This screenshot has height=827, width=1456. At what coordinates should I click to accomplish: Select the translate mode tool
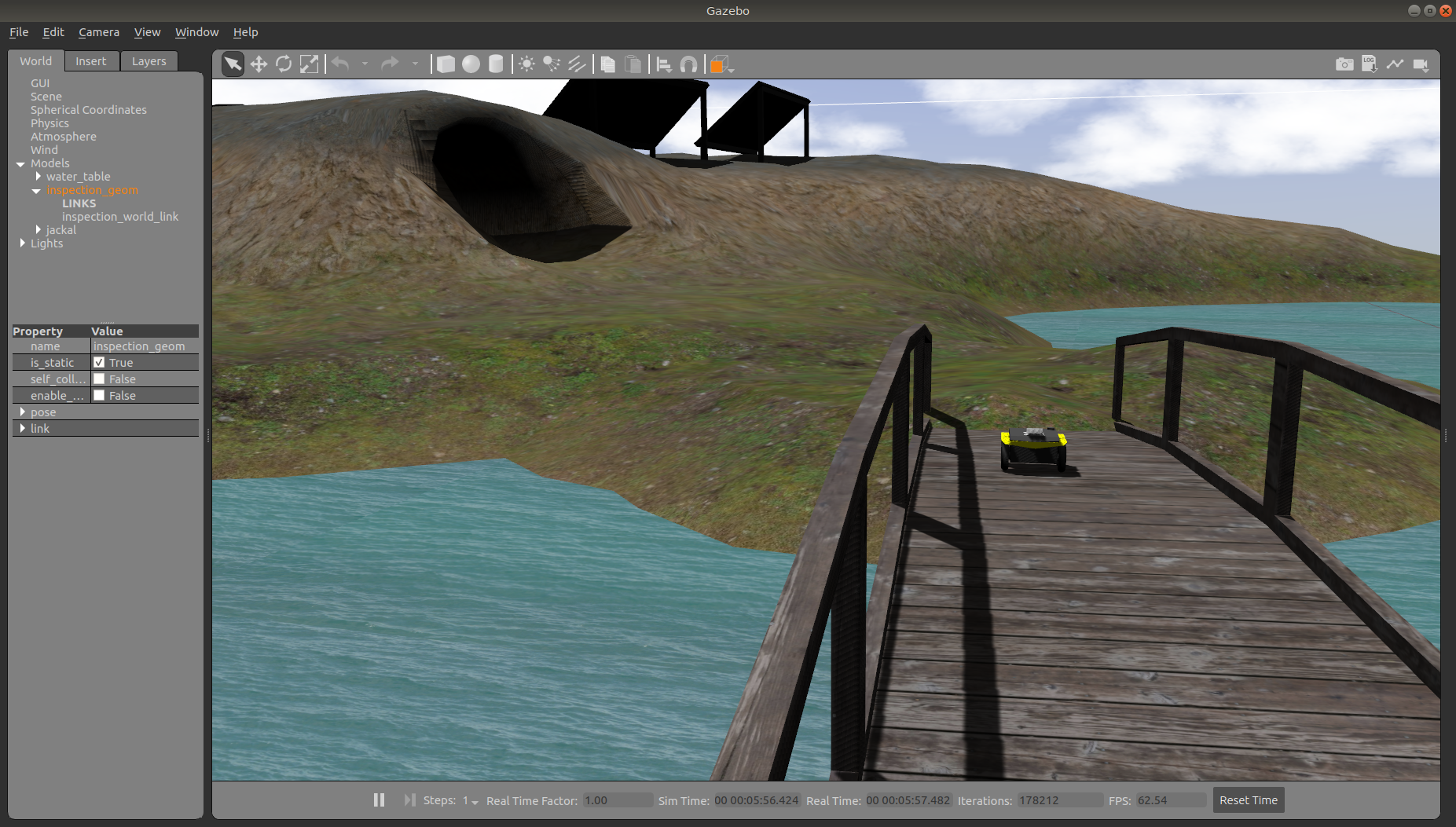click(259, 64)
